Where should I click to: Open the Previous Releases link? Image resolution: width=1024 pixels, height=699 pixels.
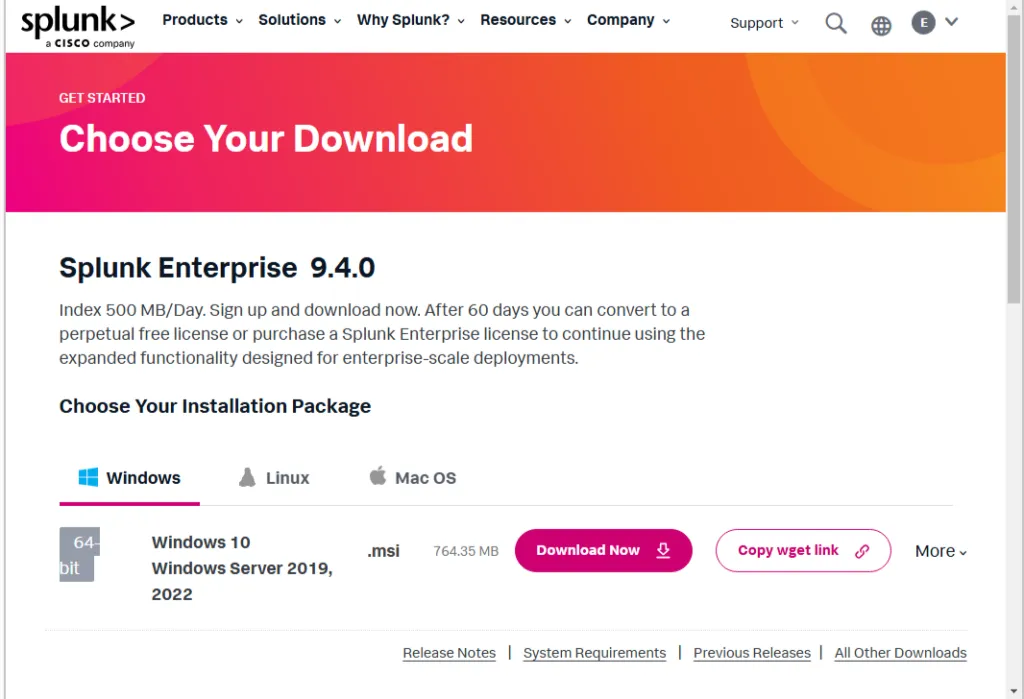tap(752, 653)
